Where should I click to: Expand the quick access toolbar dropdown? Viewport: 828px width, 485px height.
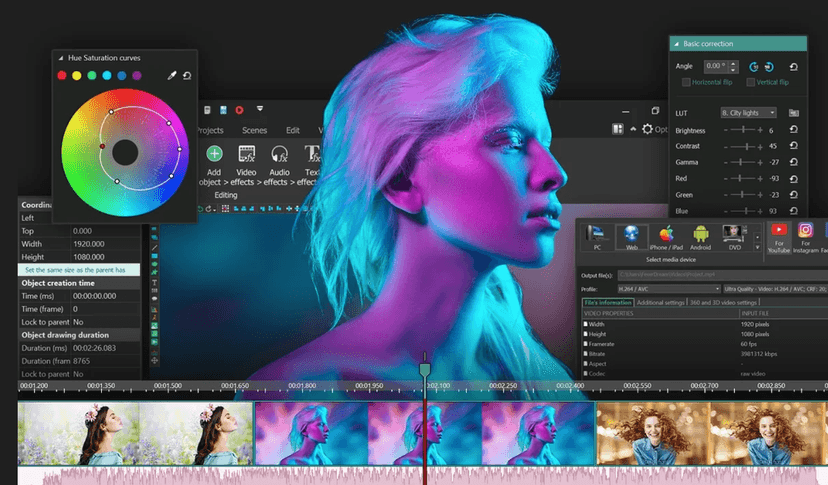click(x=260, y=109)
